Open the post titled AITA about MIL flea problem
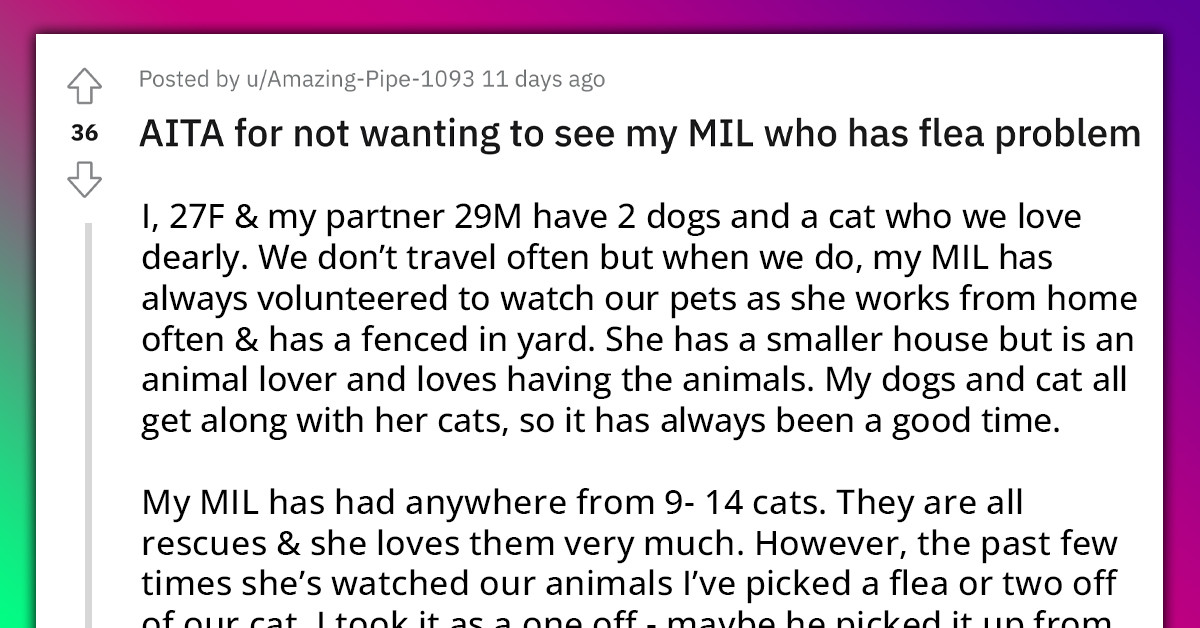The width and height of the screenshot is (1200, 628). tap(640, 132)
